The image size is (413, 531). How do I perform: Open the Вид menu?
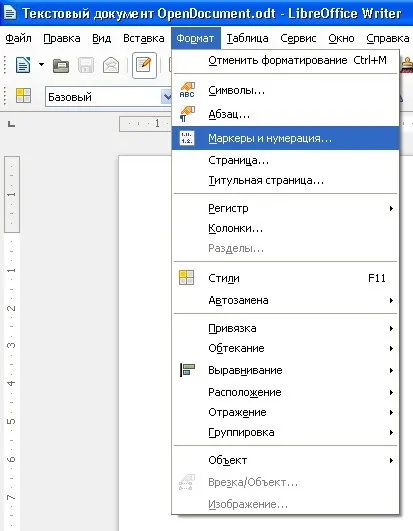102,38
